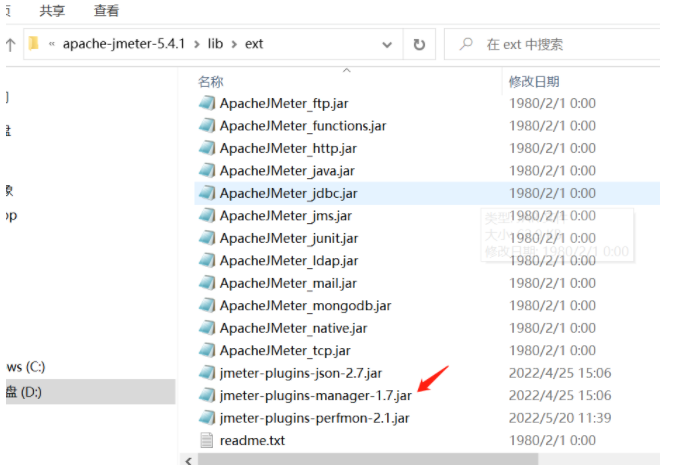Click in the 在 ext 中搜索 search box
This screenshot has width=683, height=465.
(552, 44)
